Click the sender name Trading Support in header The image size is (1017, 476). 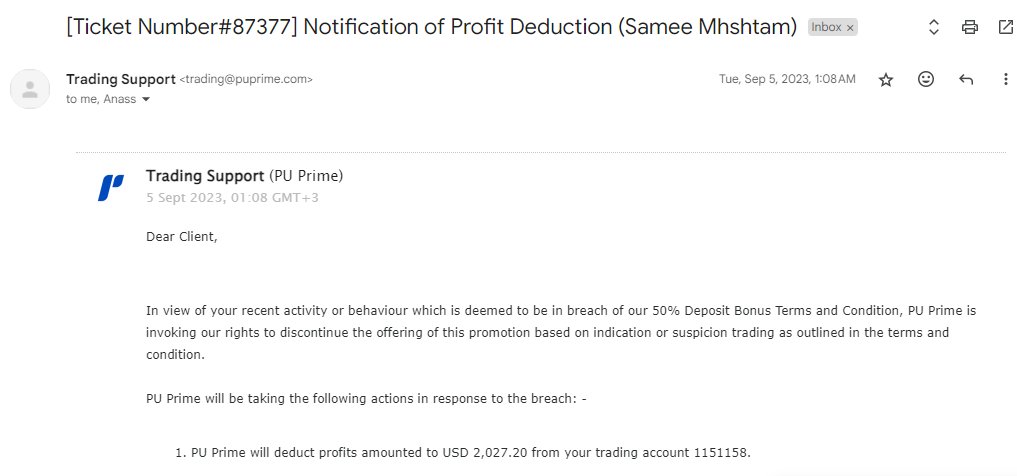pyautogui.click(x=120, y=79)
